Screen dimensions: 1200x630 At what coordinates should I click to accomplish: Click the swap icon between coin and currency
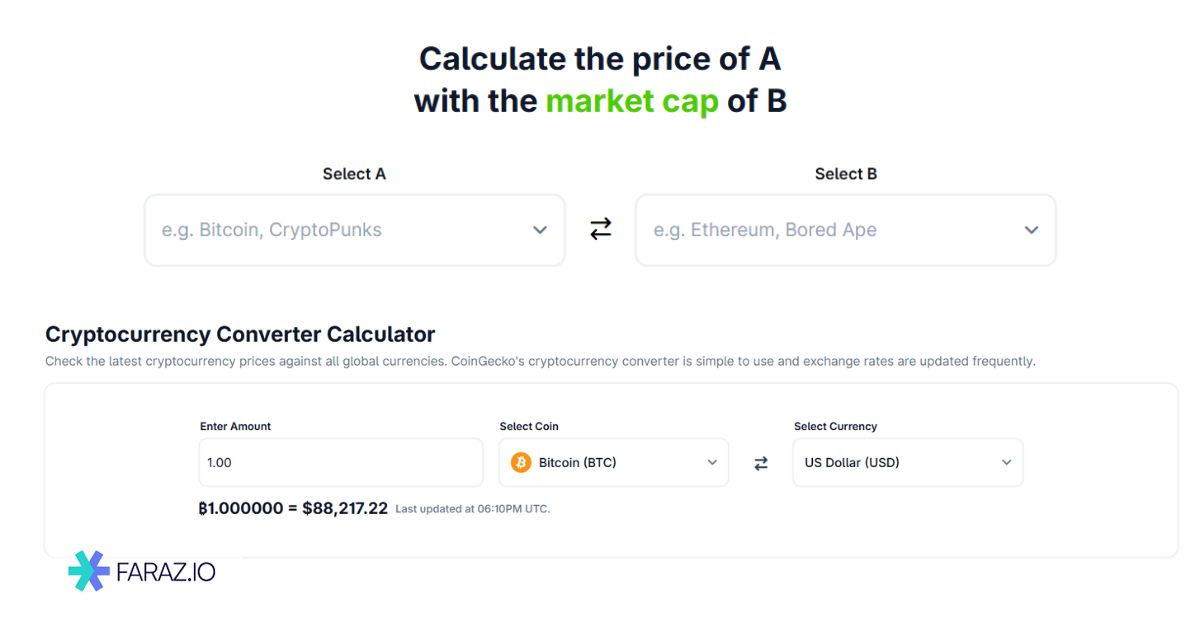point(761,463)
